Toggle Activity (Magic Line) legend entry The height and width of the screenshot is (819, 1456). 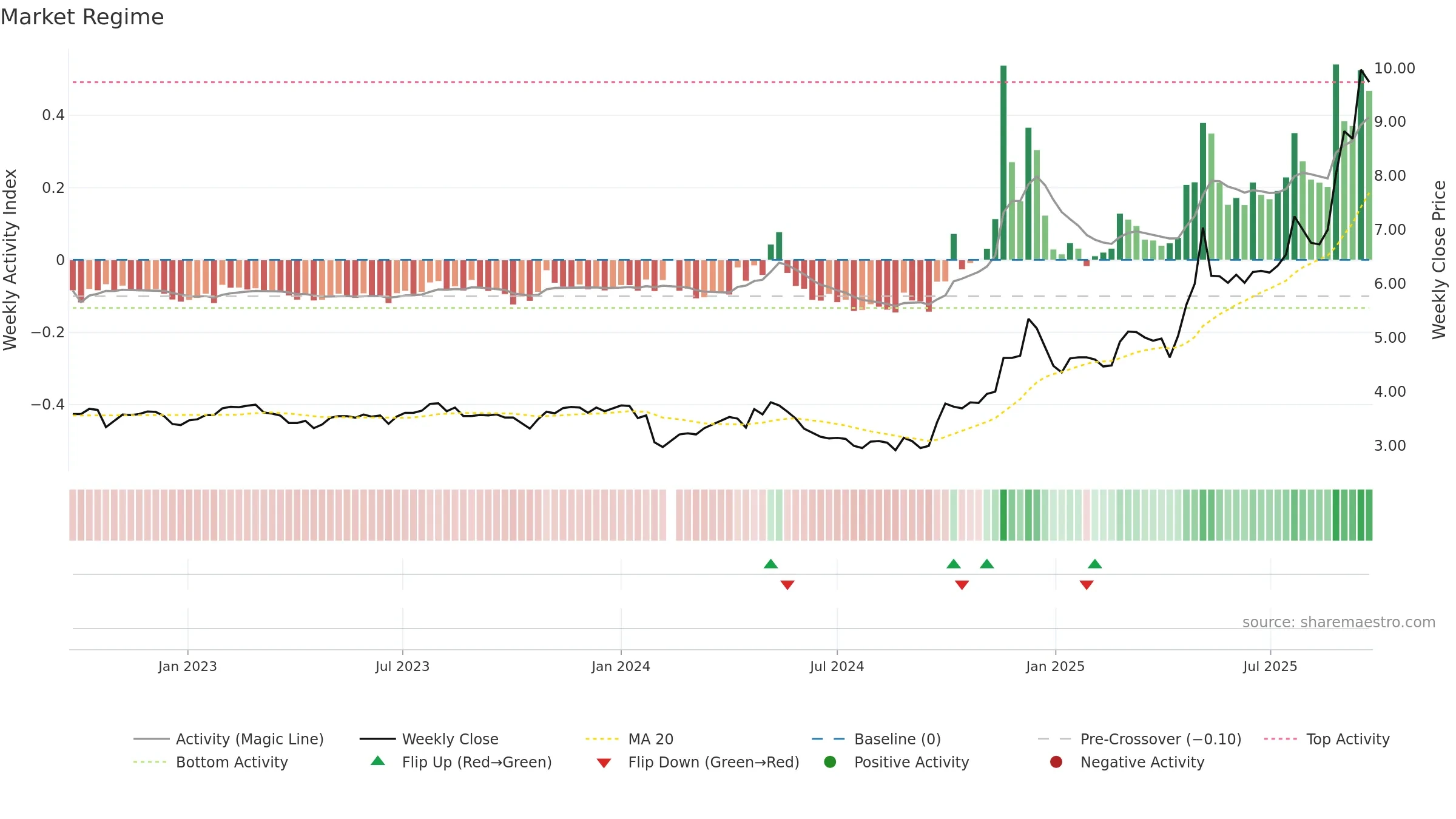[229, 739]
